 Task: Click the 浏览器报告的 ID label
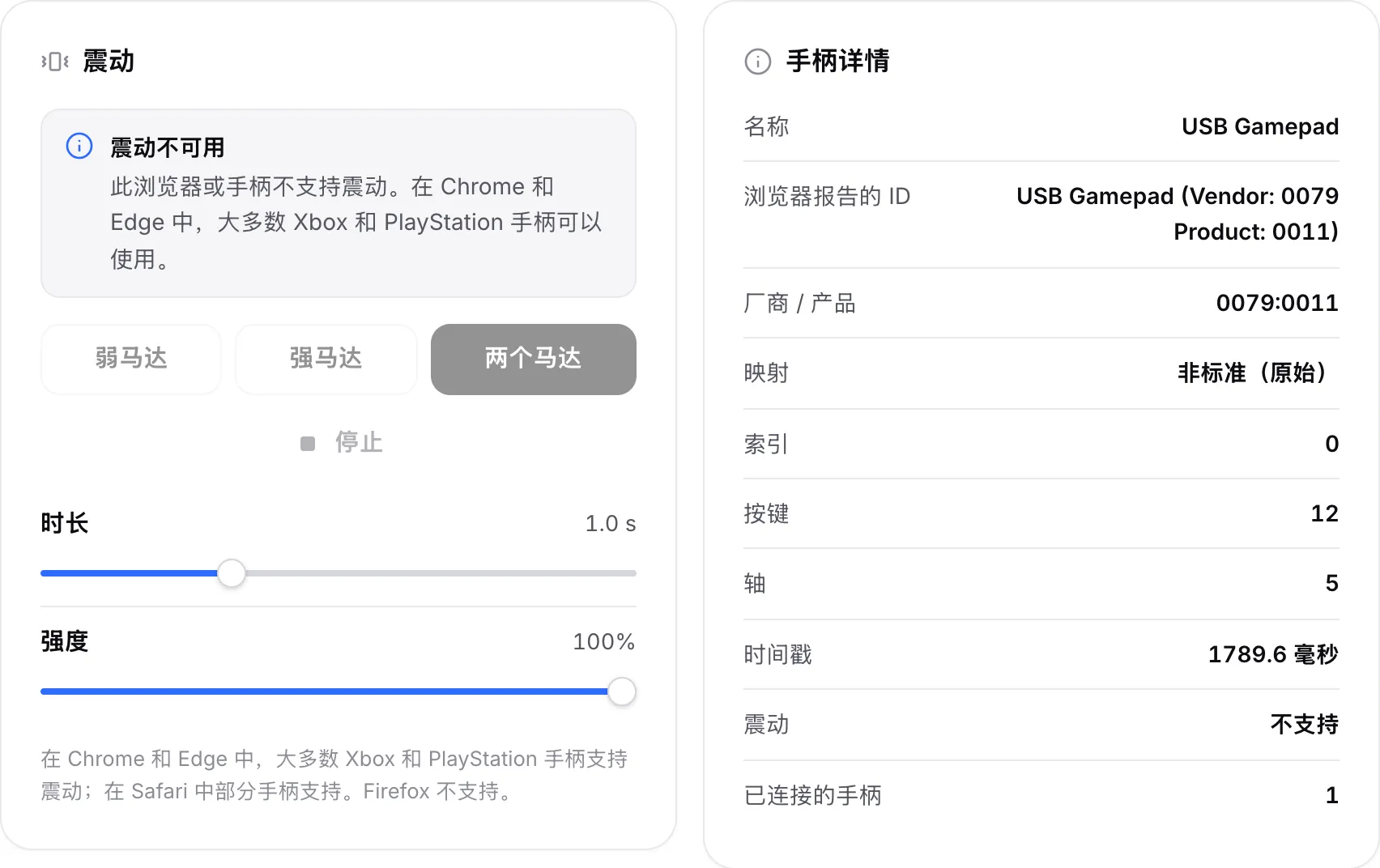(x=827, y=196)
